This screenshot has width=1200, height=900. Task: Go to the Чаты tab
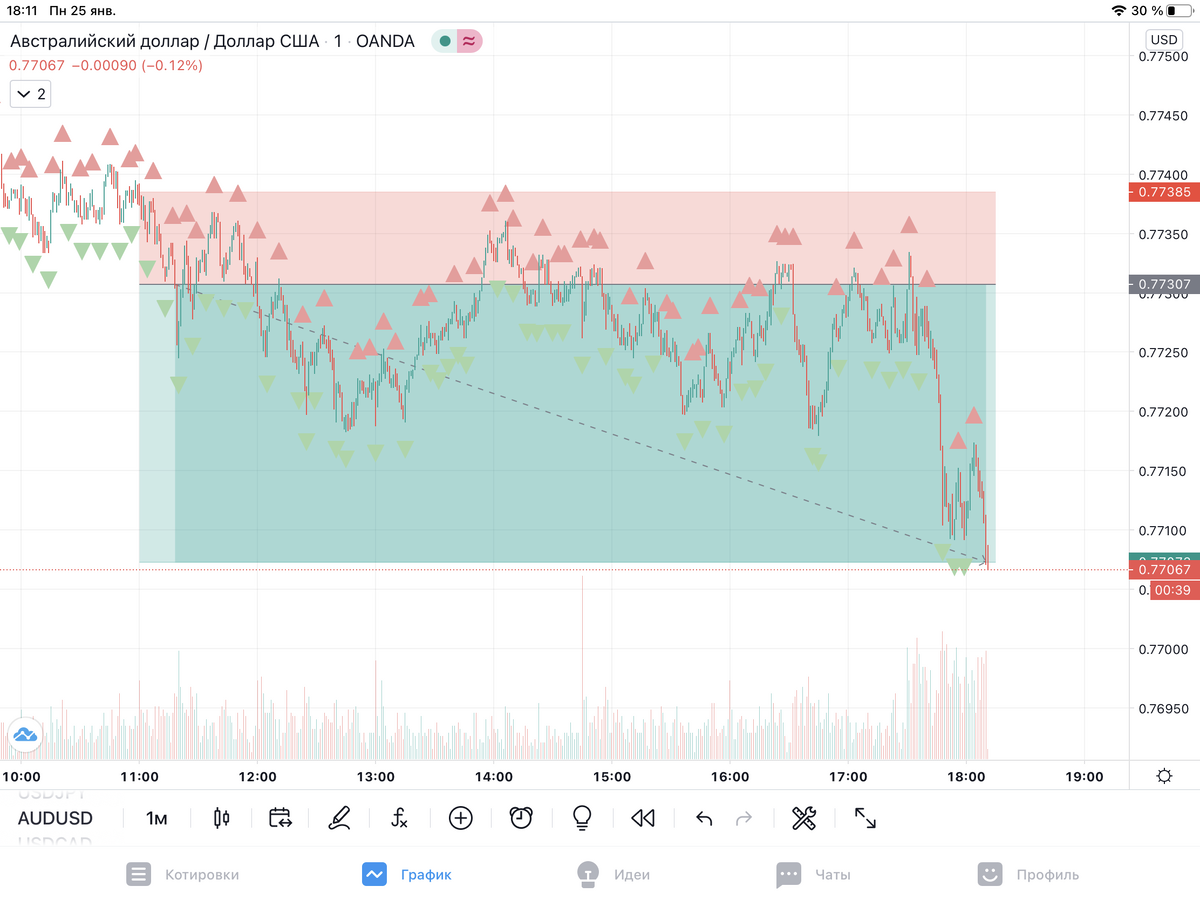(x=813, y=874)
